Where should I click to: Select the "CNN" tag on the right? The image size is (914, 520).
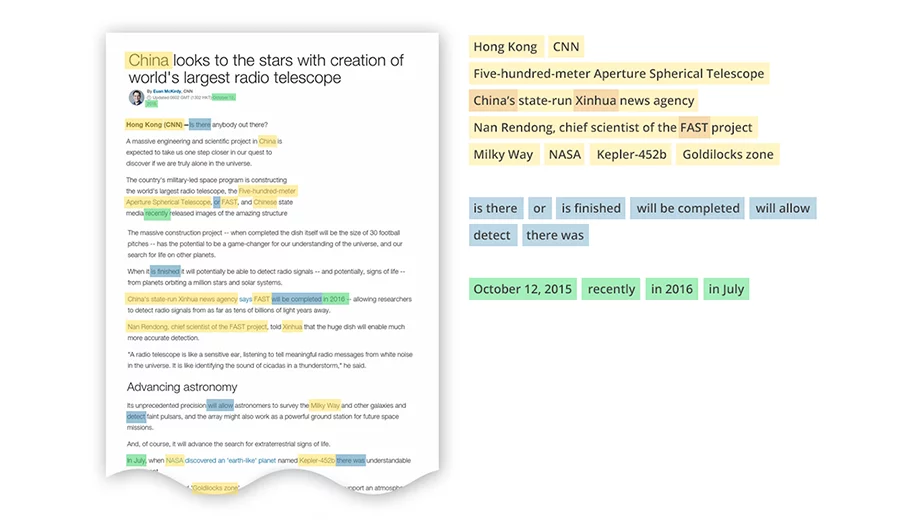pyautogui.click(x=566, y=47)
